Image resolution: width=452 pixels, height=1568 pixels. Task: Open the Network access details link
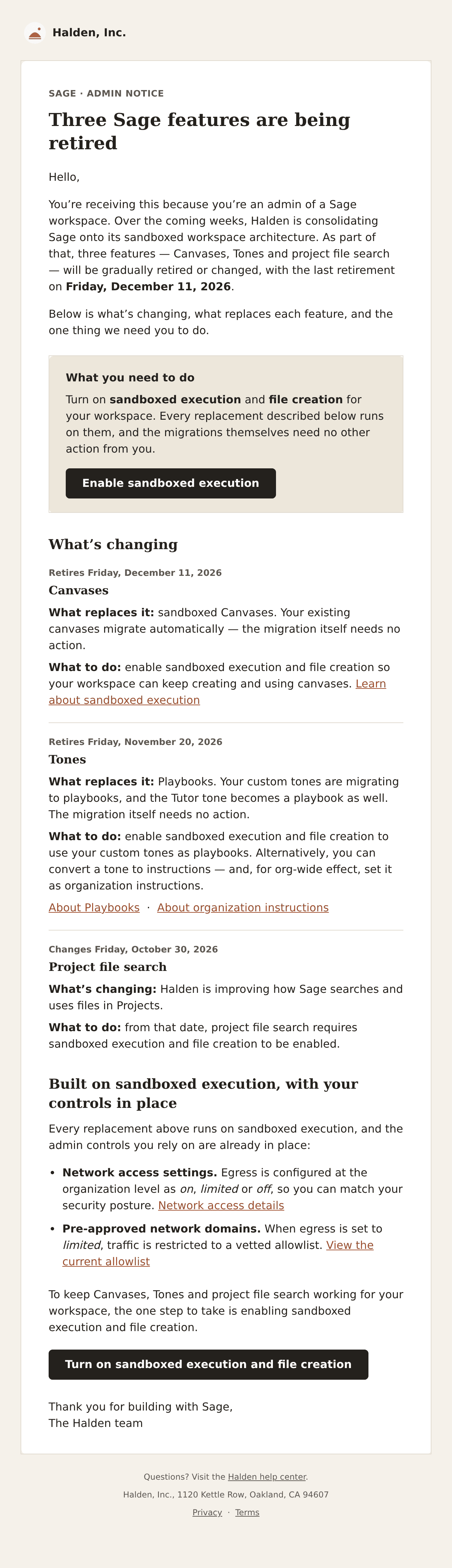pyautogui.click(x=221, y=1205)
